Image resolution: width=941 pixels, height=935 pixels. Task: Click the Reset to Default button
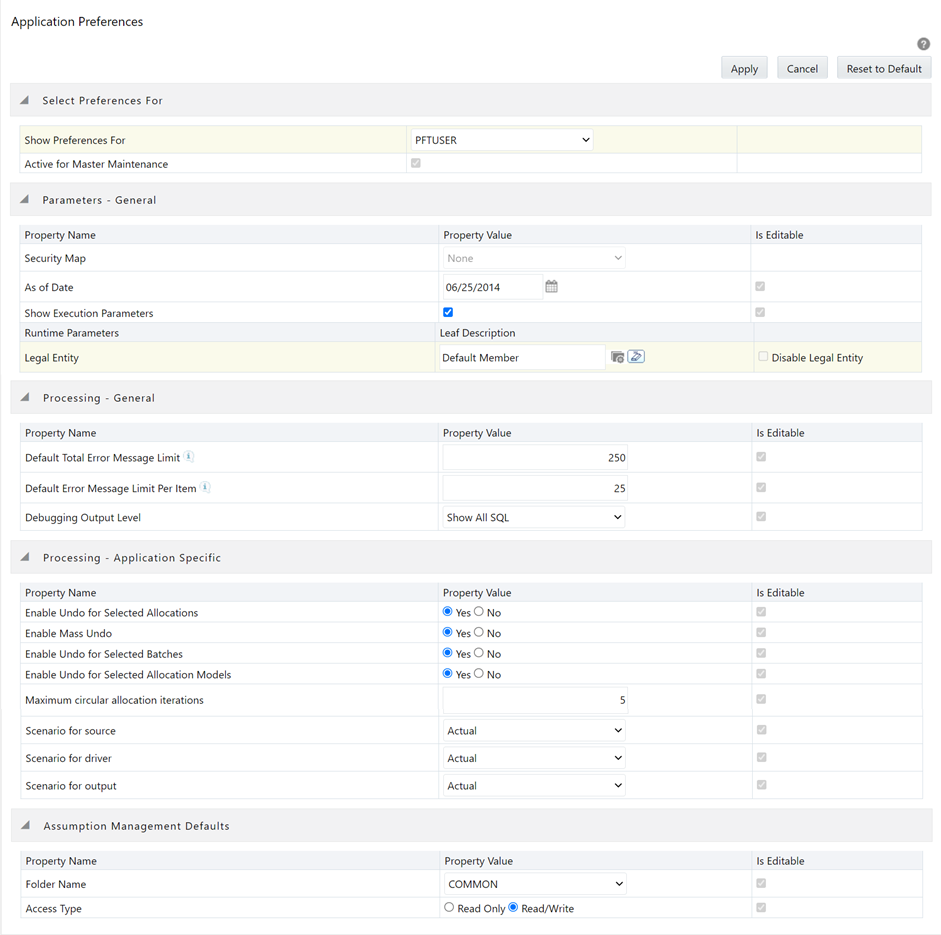click(x=884, y=68)
